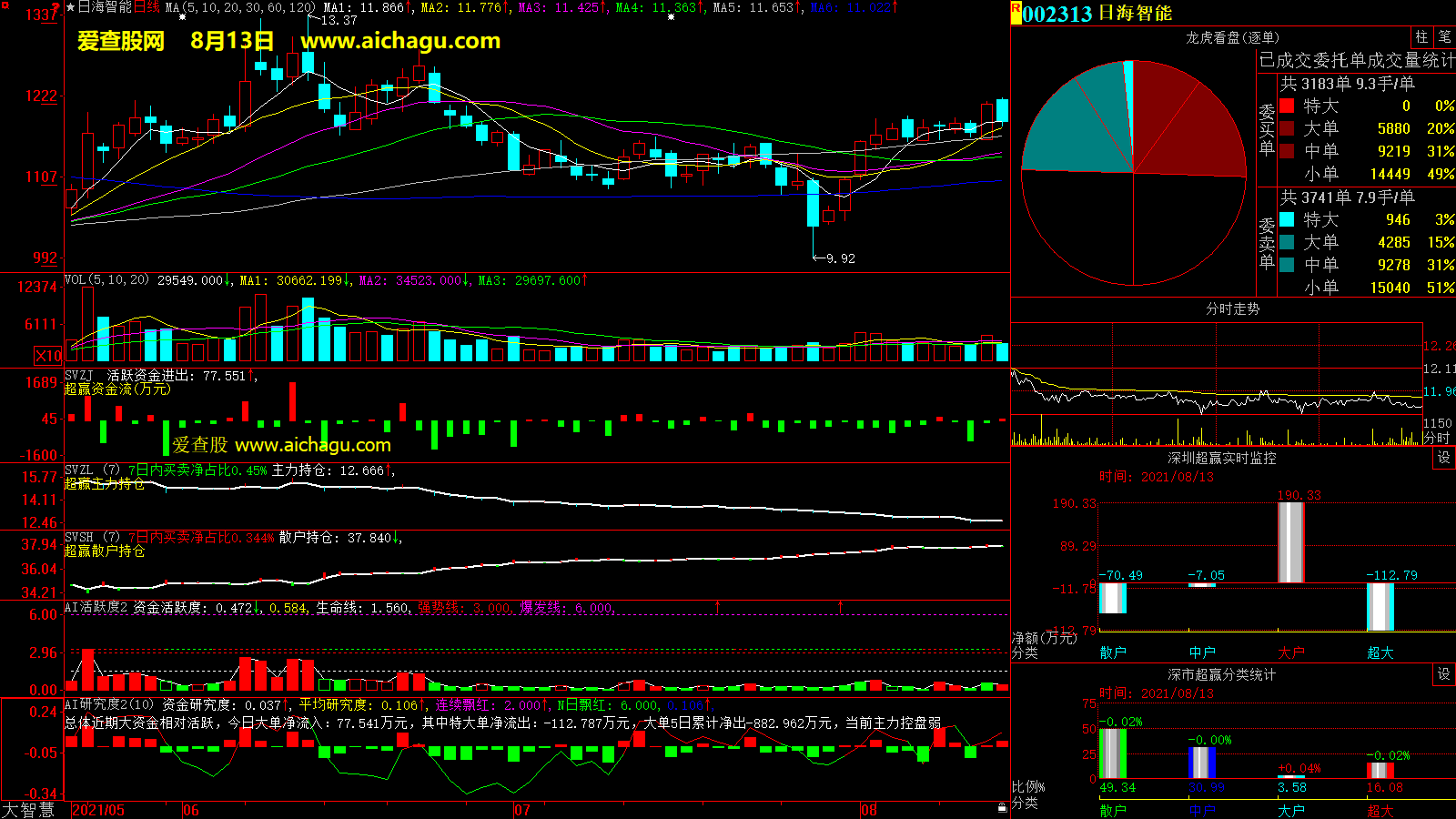
Task: Click the 13.37 high price marker
Action: [335, 20]
